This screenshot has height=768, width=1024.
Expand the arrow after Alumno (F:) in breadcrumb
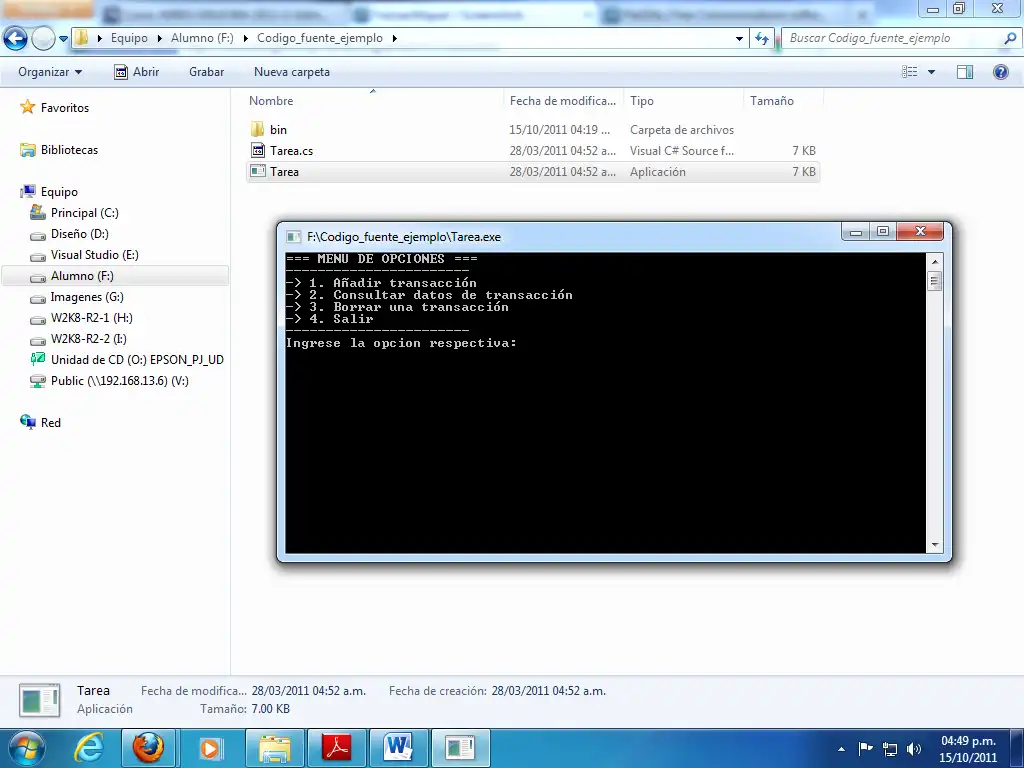246,38
